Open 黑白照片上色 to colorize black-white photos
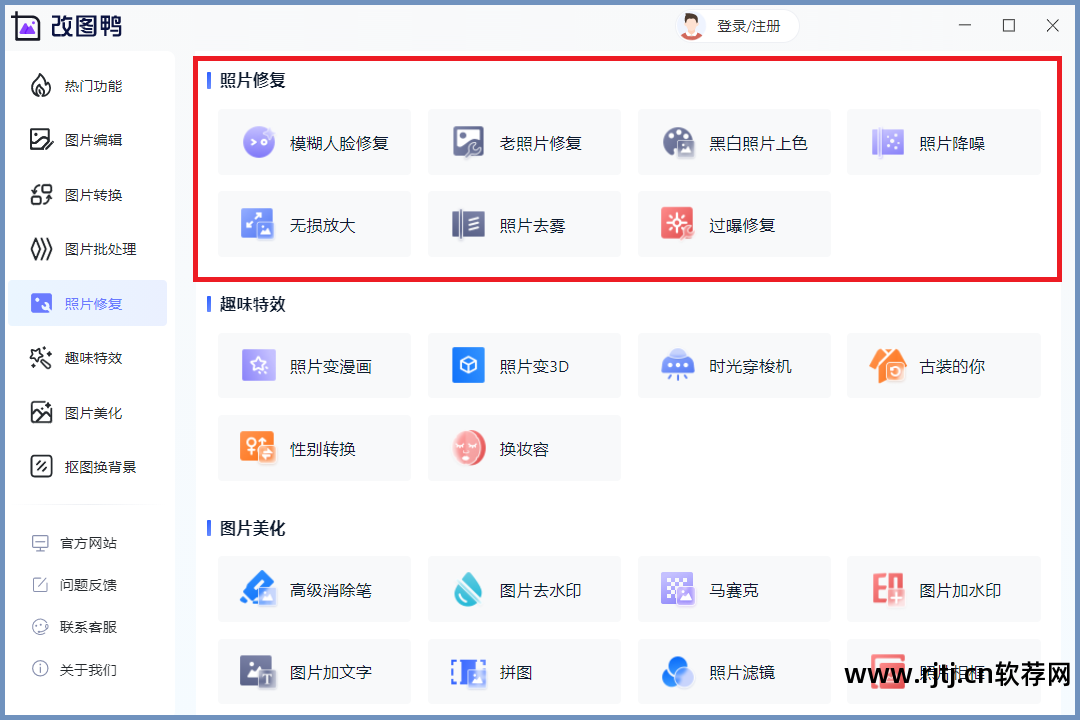1080x720 pixels. (734, 142)
